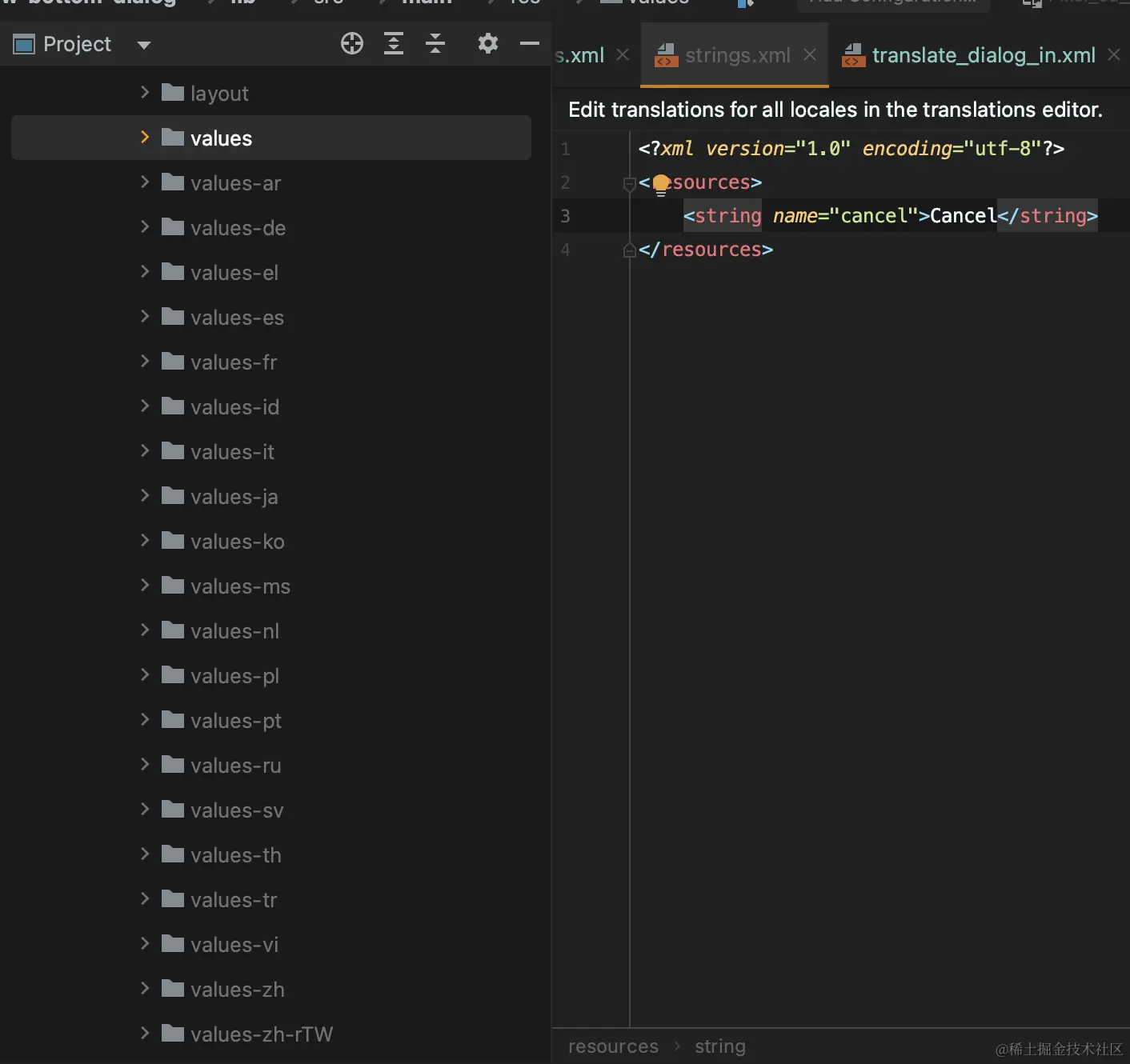Click the yellow lightbulb quick-fix icon
The image size is (1130, 1064).
click(x=661, y=184)
